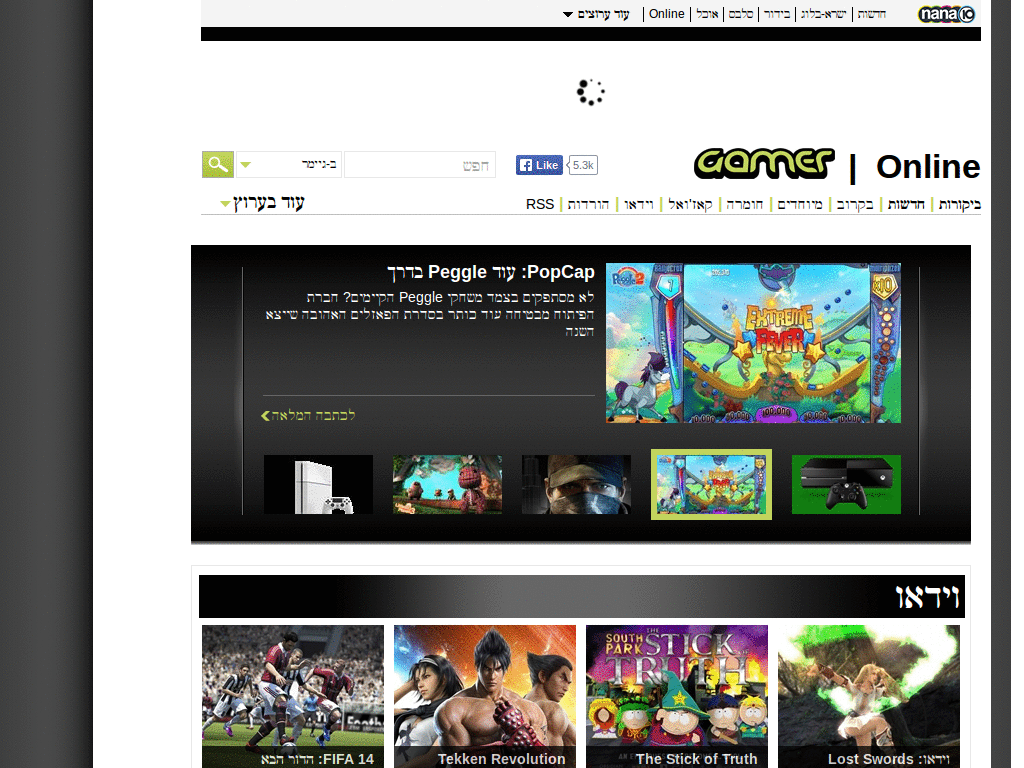Click the Online heading text
Image resolution: width=1024 pixels, height=768 pixels.
pyautogui.click(x=928, y=167)
